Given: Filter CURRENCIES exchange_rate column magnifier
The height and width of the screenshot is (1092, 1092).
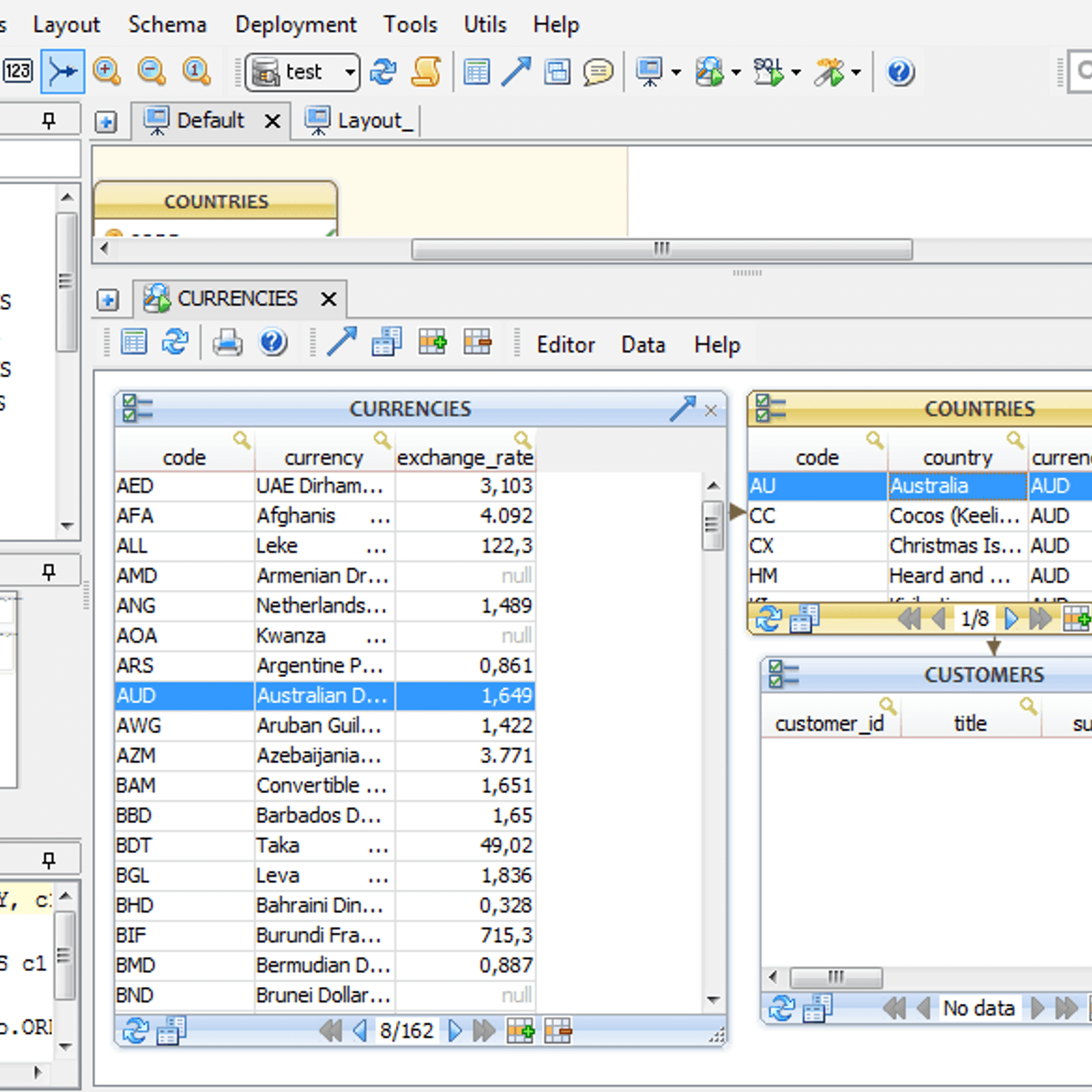Looking at the screenshot, I should pos(523,440).
